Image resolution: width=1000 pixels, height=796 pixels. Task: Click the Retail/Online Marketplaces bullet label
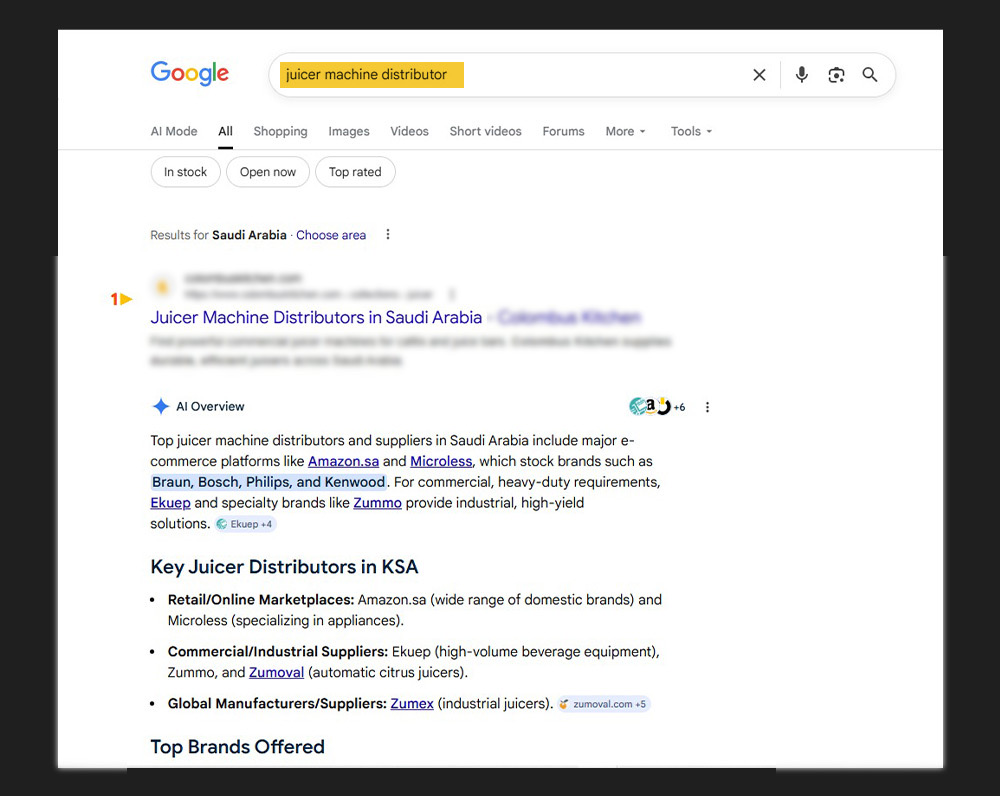point(261,600)
